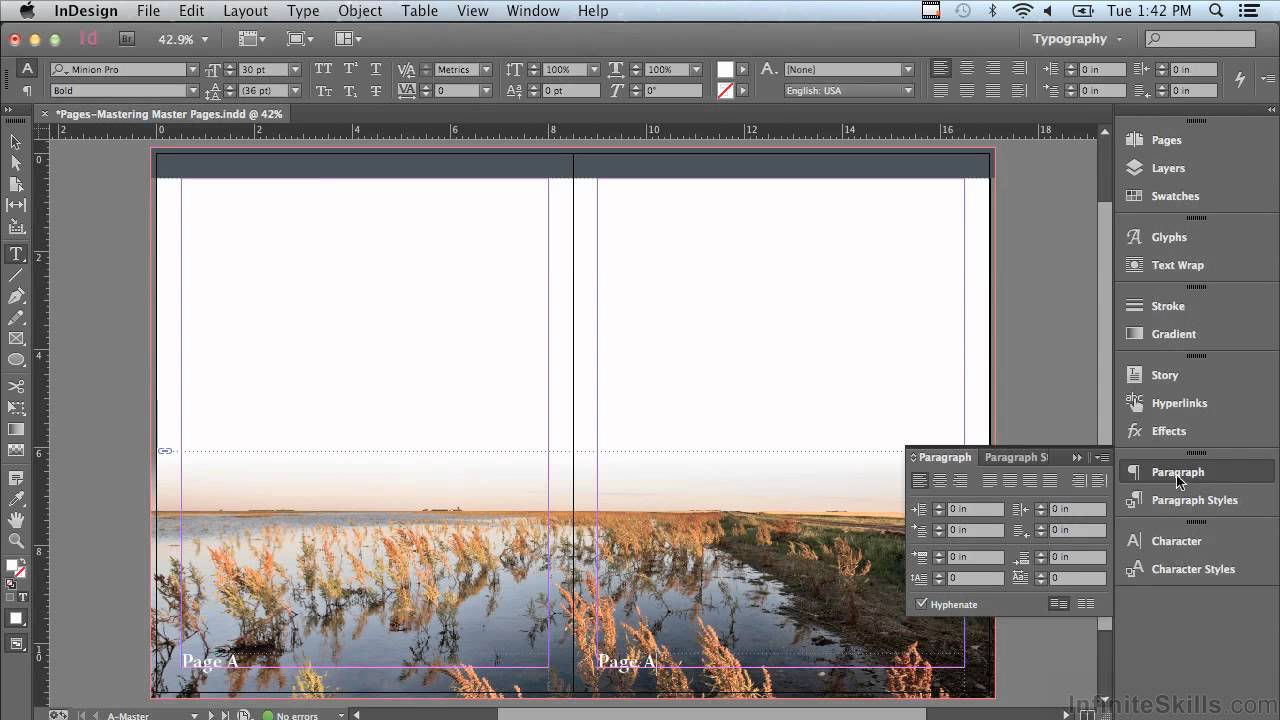Launch Bridge with the Br button
1280x720 pixels.
tap(127, 39)
